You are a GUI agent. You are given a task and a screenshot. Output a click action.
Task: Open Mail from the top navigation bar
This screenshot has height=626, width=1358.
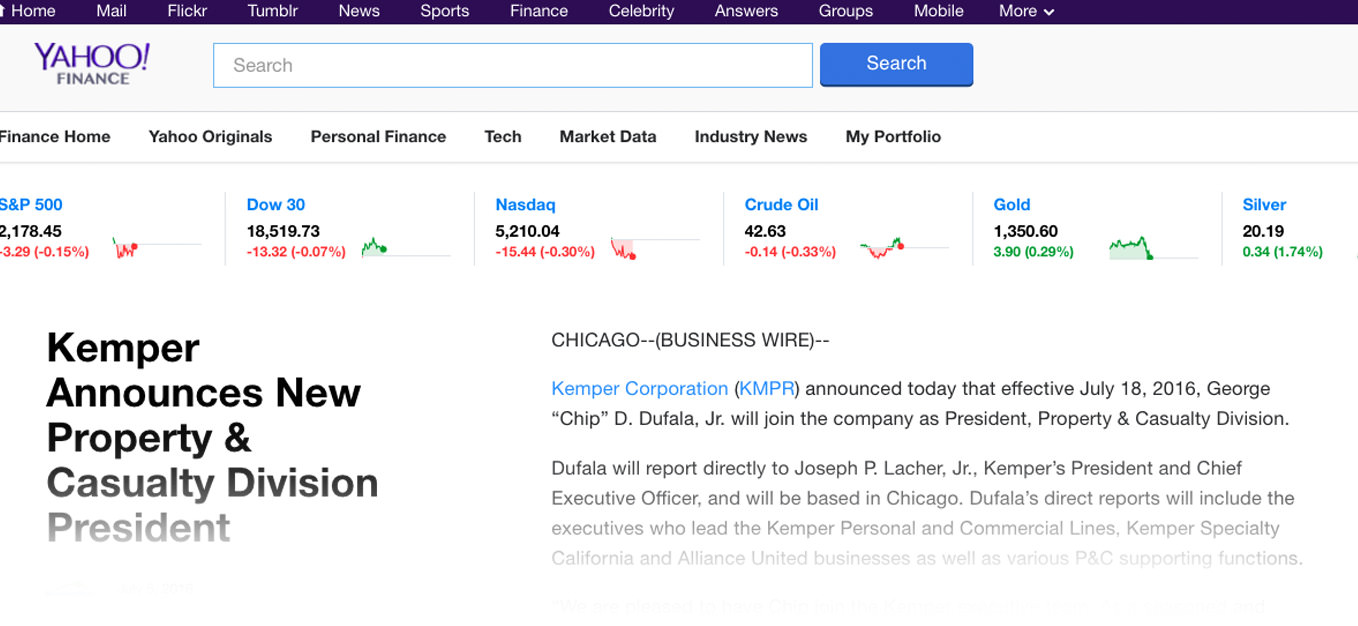111,11
